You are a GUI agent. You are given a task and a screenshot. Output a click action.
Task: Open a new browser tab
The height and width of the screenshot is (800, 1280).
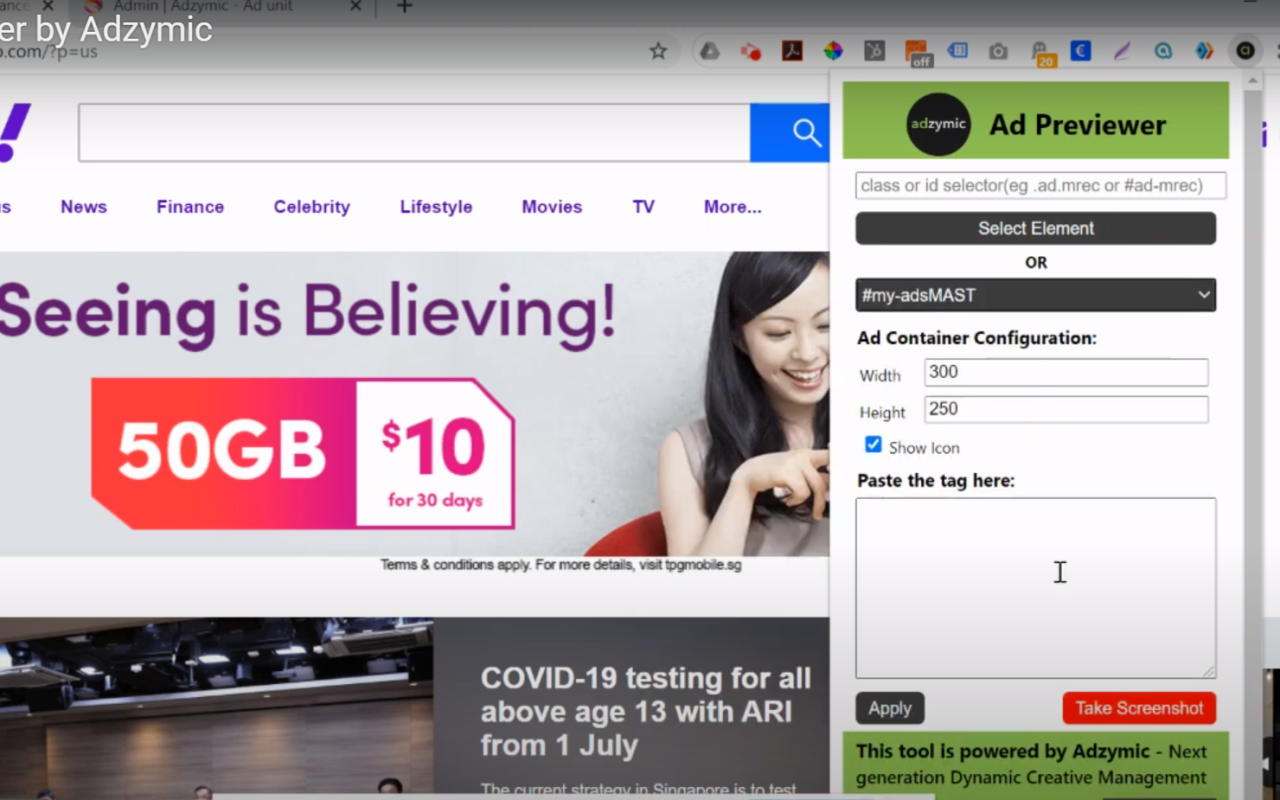404,7
